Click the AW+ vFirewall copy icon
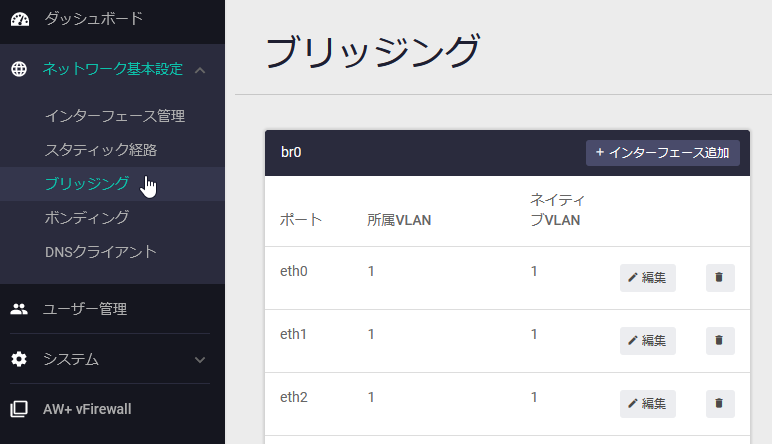 point(19,409)
